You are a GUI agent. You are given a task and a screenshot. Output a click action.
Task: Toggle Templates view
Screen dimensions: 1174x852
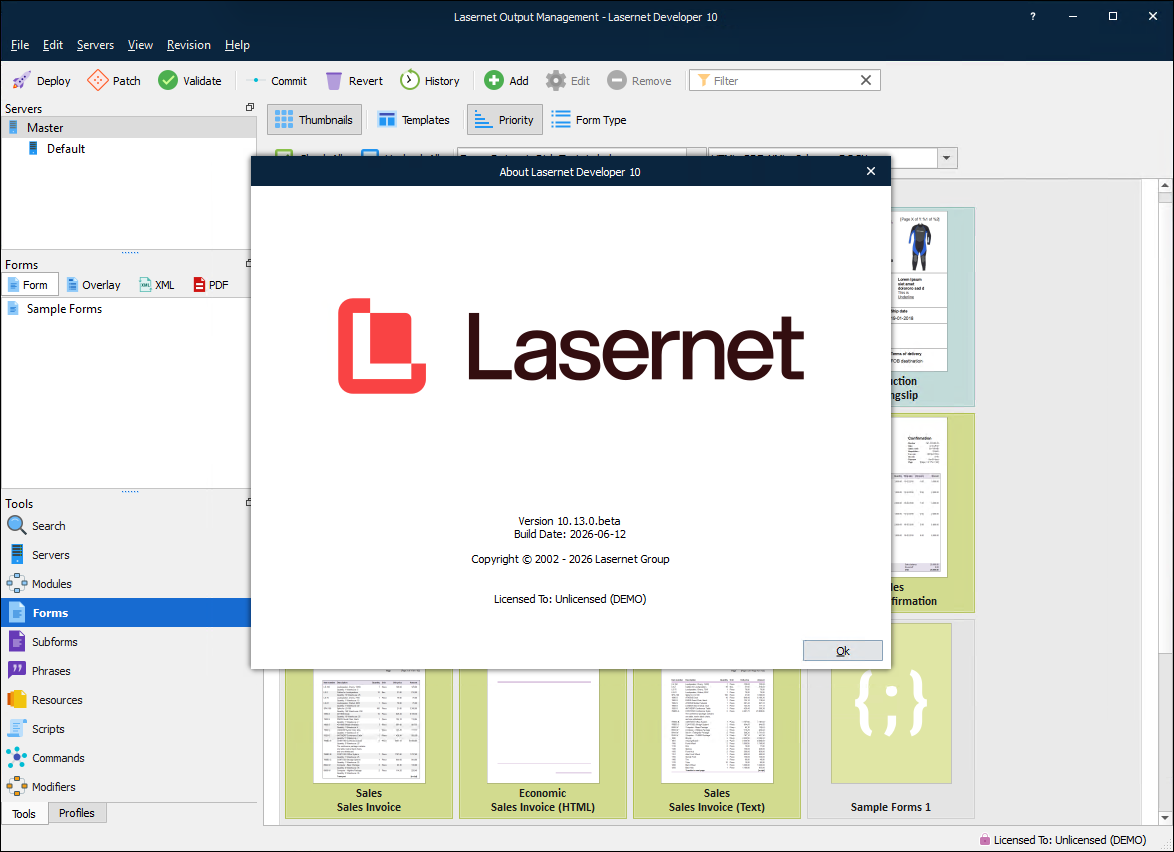click(x=414, y=120)
